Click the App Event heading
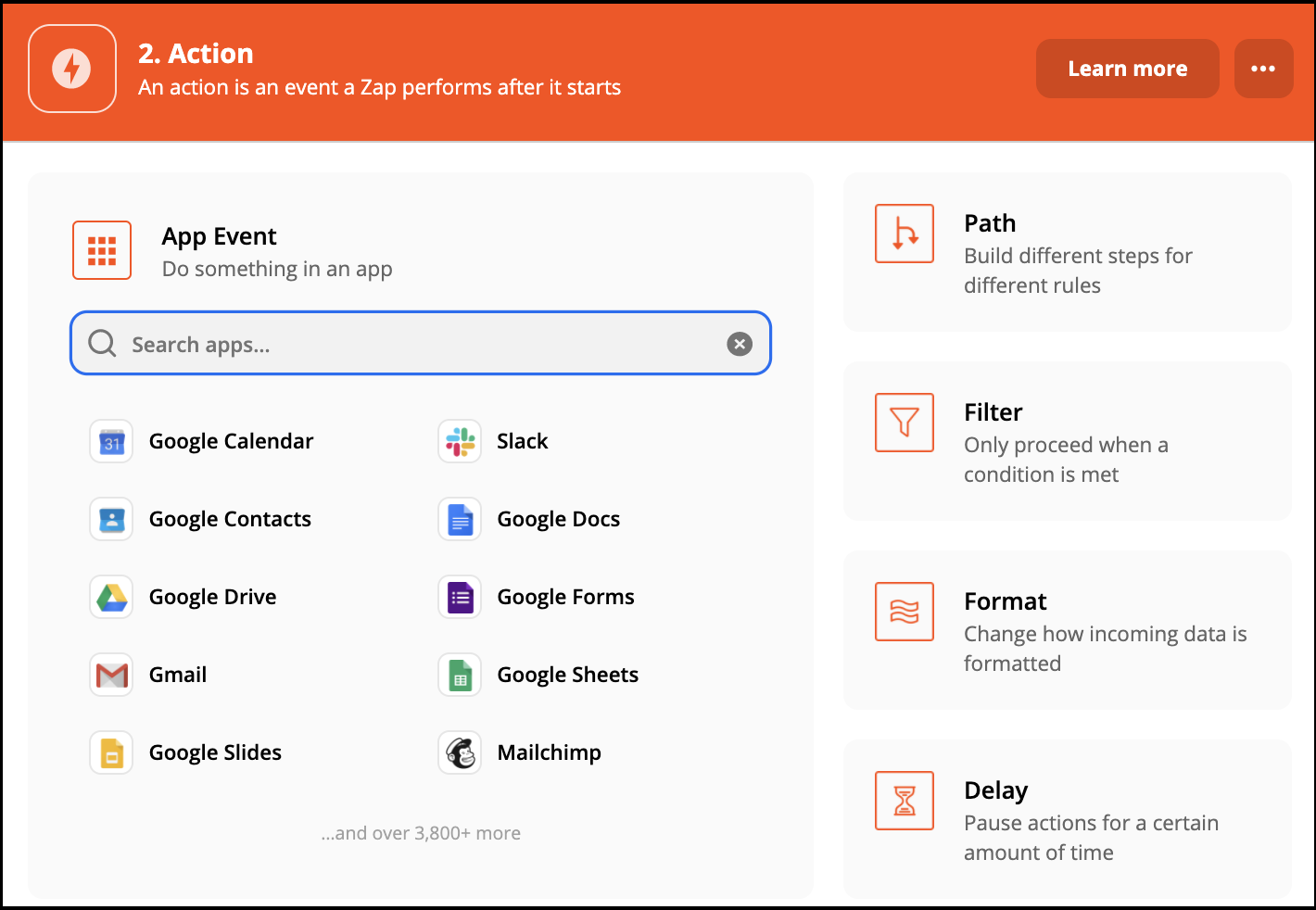This screenshot has width=1316, height=910. tap(220, 236)
